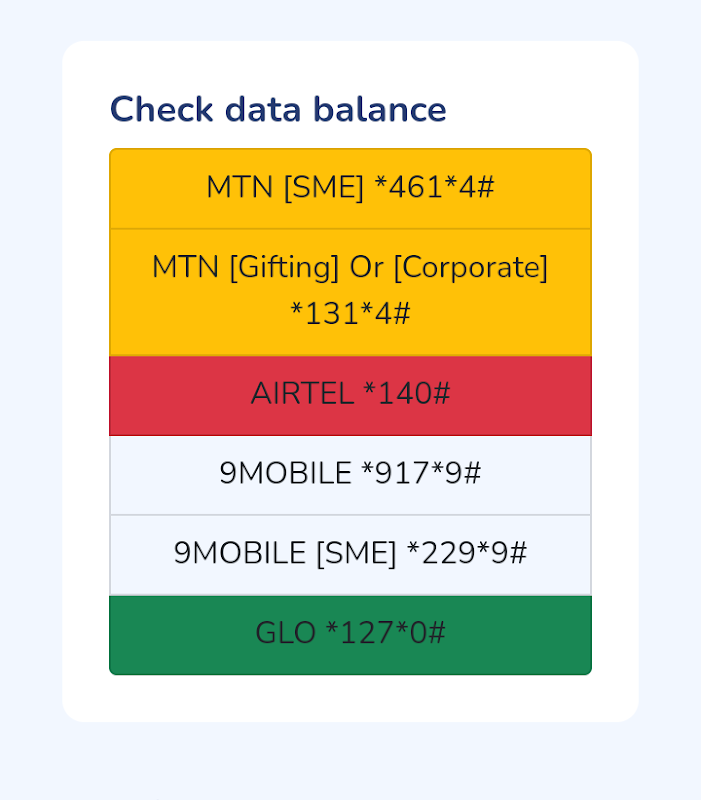Image resolution: width=701 pixels, height=800 pixels.
Task: Tap the red AIRTEL *140# item
Action: [x=350, y=396]
